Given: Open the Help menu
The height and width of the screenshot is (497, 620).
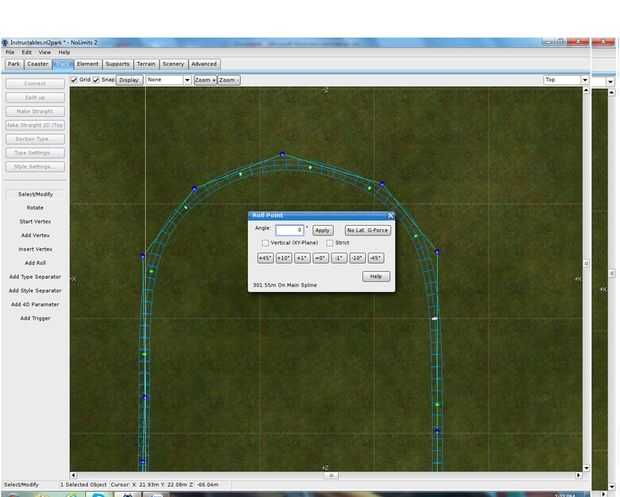Looking at the screenshot, I should click(64, 52).
